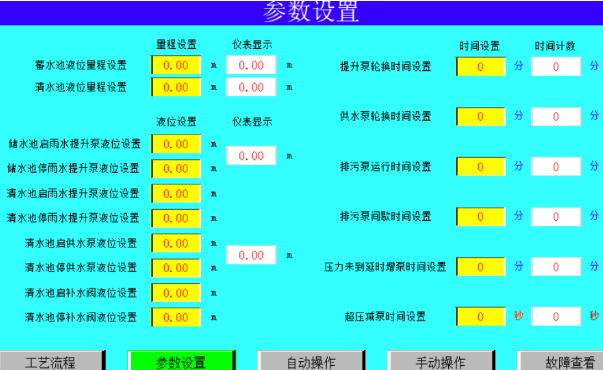Set the 排污泵运行时间设置 yellow time field

(480, 167)
